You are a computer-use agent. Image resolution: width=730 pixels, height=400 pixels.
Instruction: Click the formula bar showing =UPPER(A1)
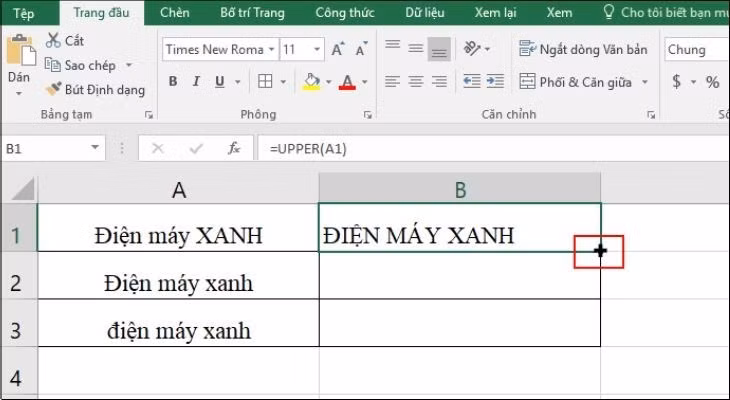click(493, 149)
